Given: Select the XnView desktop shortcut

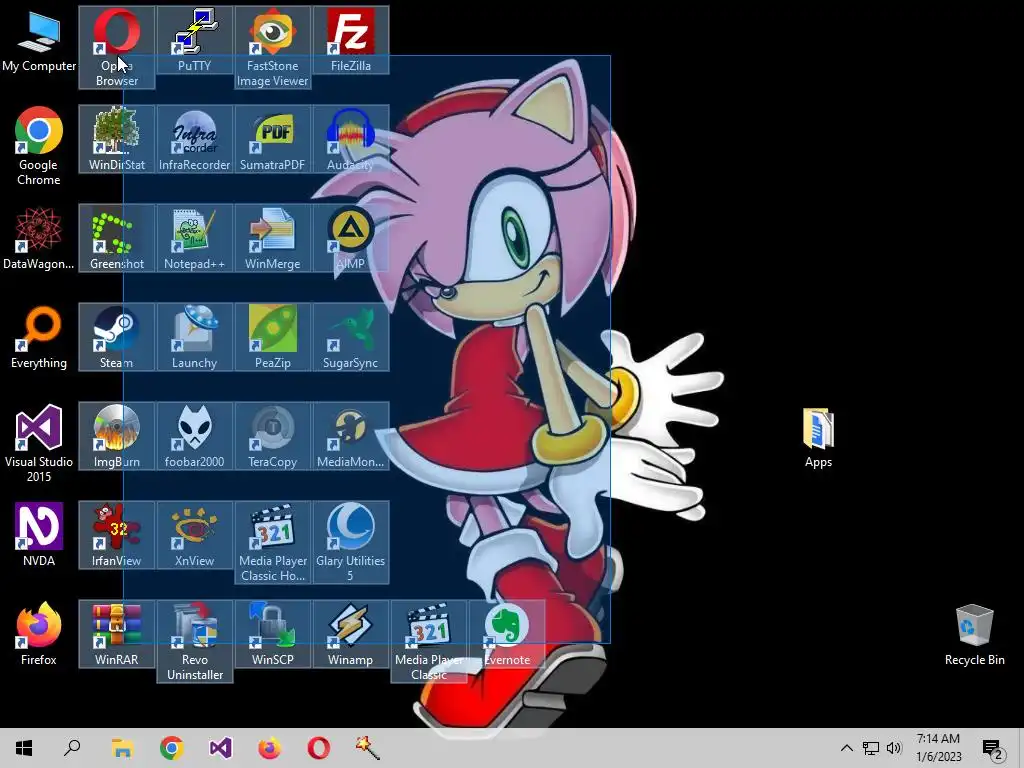Looking at the screenshot, I should pyautogui.click(x=195, y=536).
